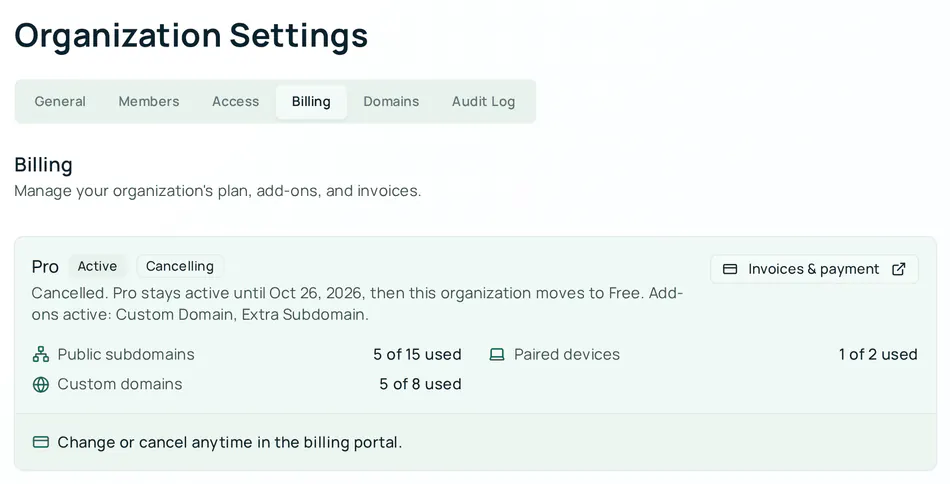Switch to the Members tab
Viewport: 950px width, 484px height.
[149, 102]
